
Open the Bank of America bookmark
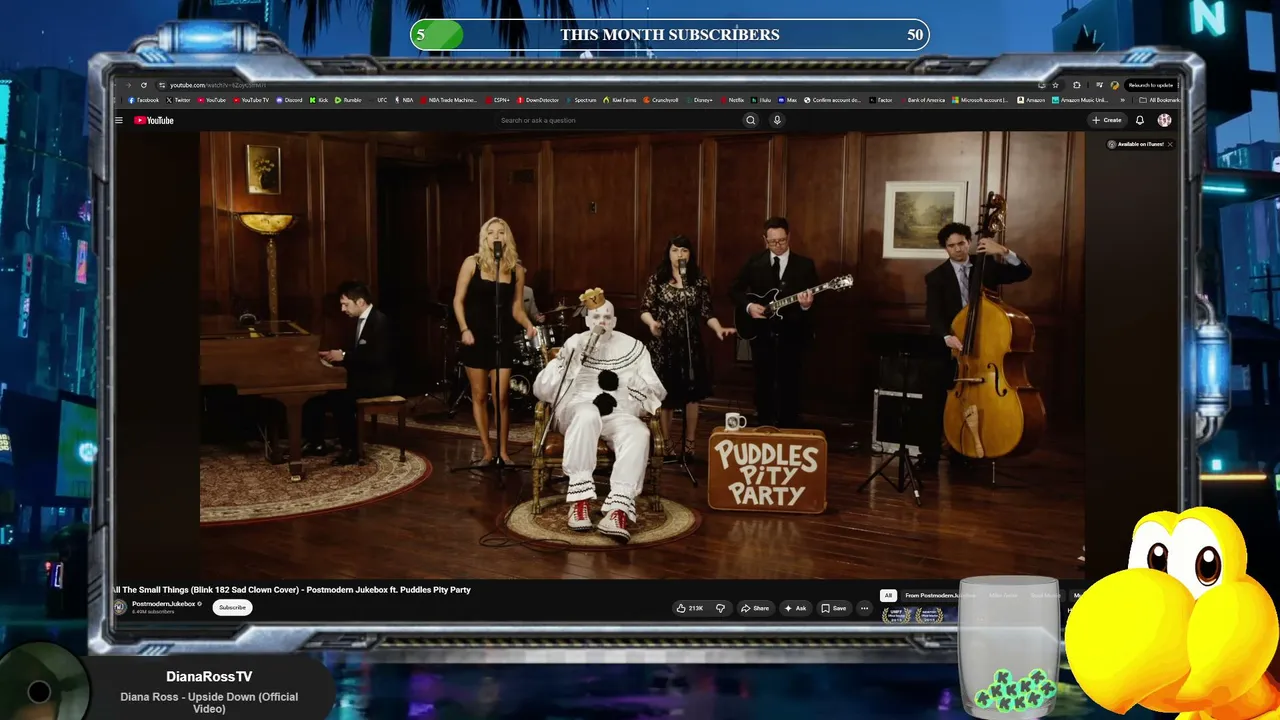921,100
